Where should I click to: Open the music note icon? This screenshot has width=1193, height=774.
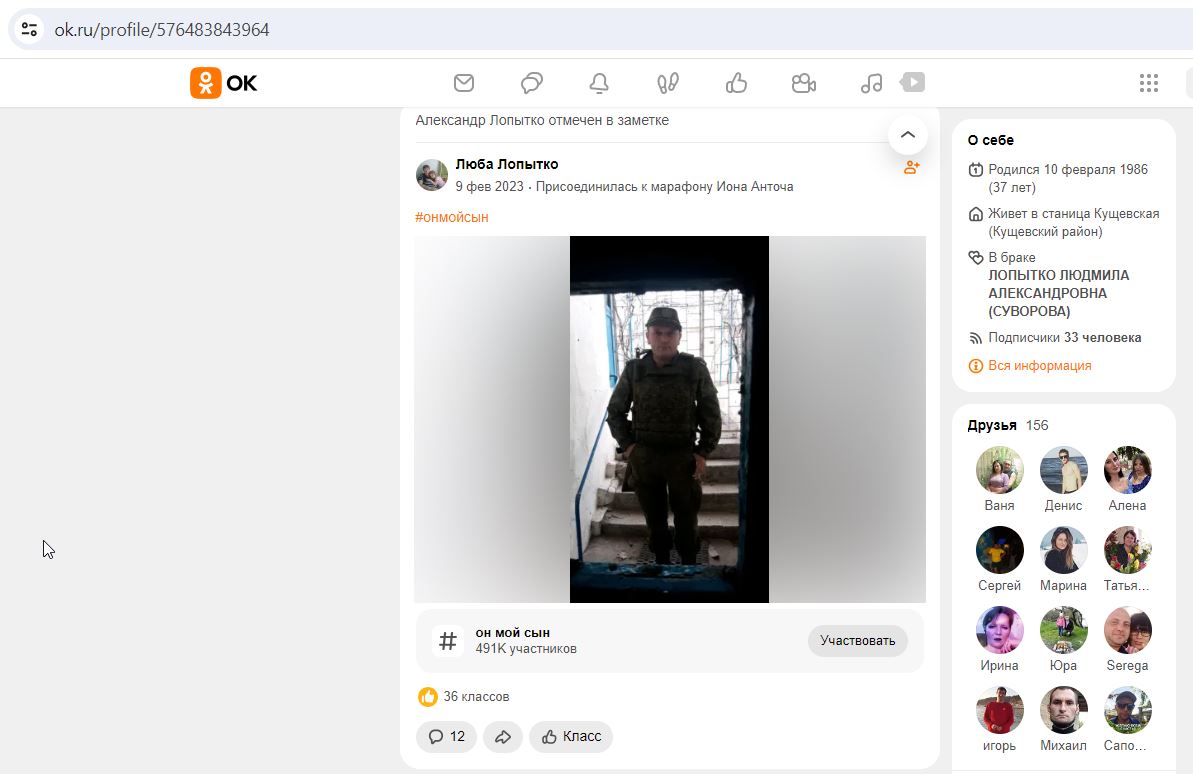[x=871, y=83]
